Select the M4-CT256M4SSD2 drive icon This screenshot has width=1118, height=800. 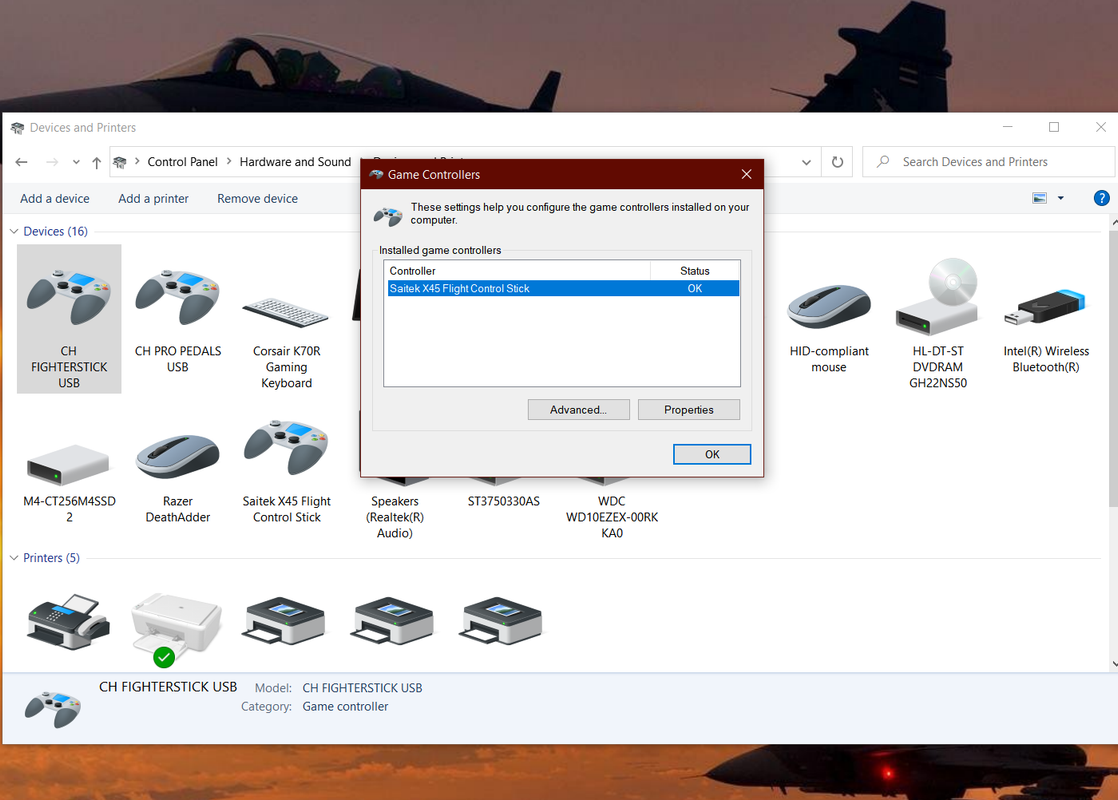click(x=68, y=464)
